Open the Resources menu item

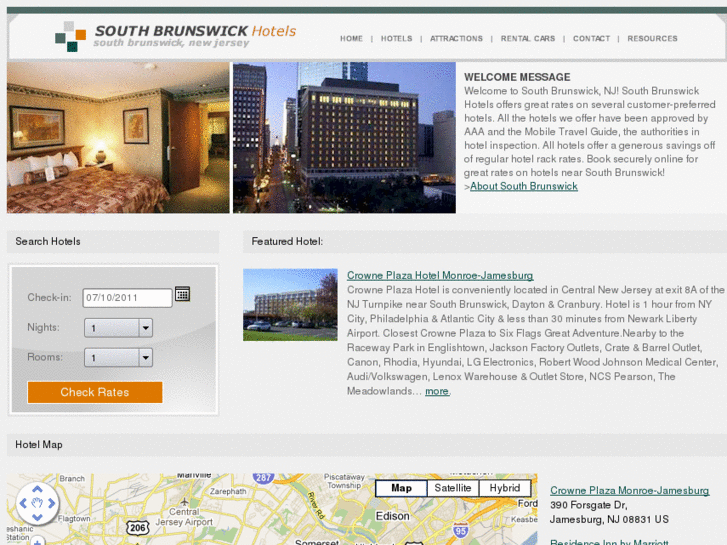pos(652,38)
